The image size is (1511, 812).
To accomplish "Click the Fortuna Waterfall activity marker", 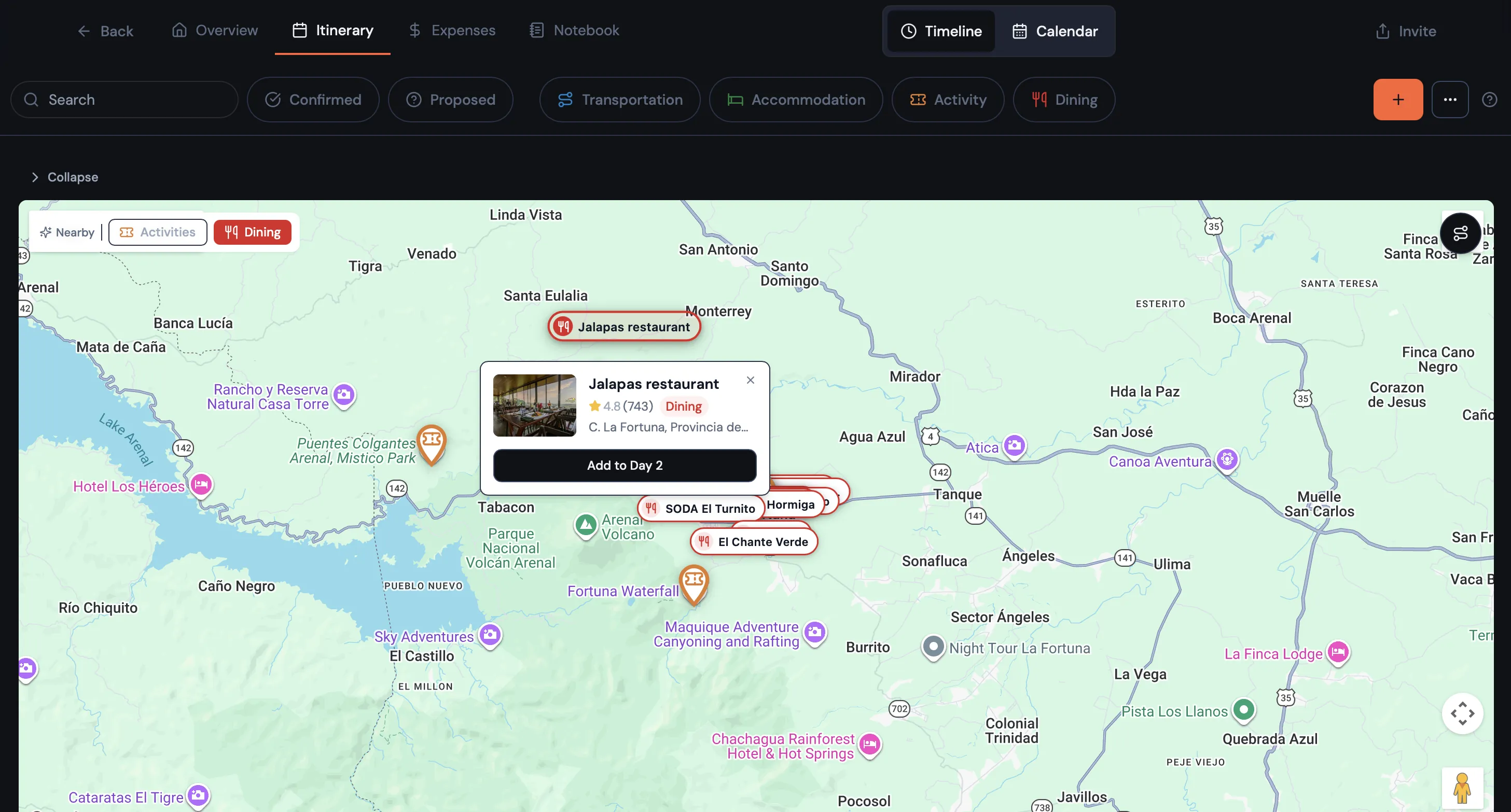I will pos(694,583).
